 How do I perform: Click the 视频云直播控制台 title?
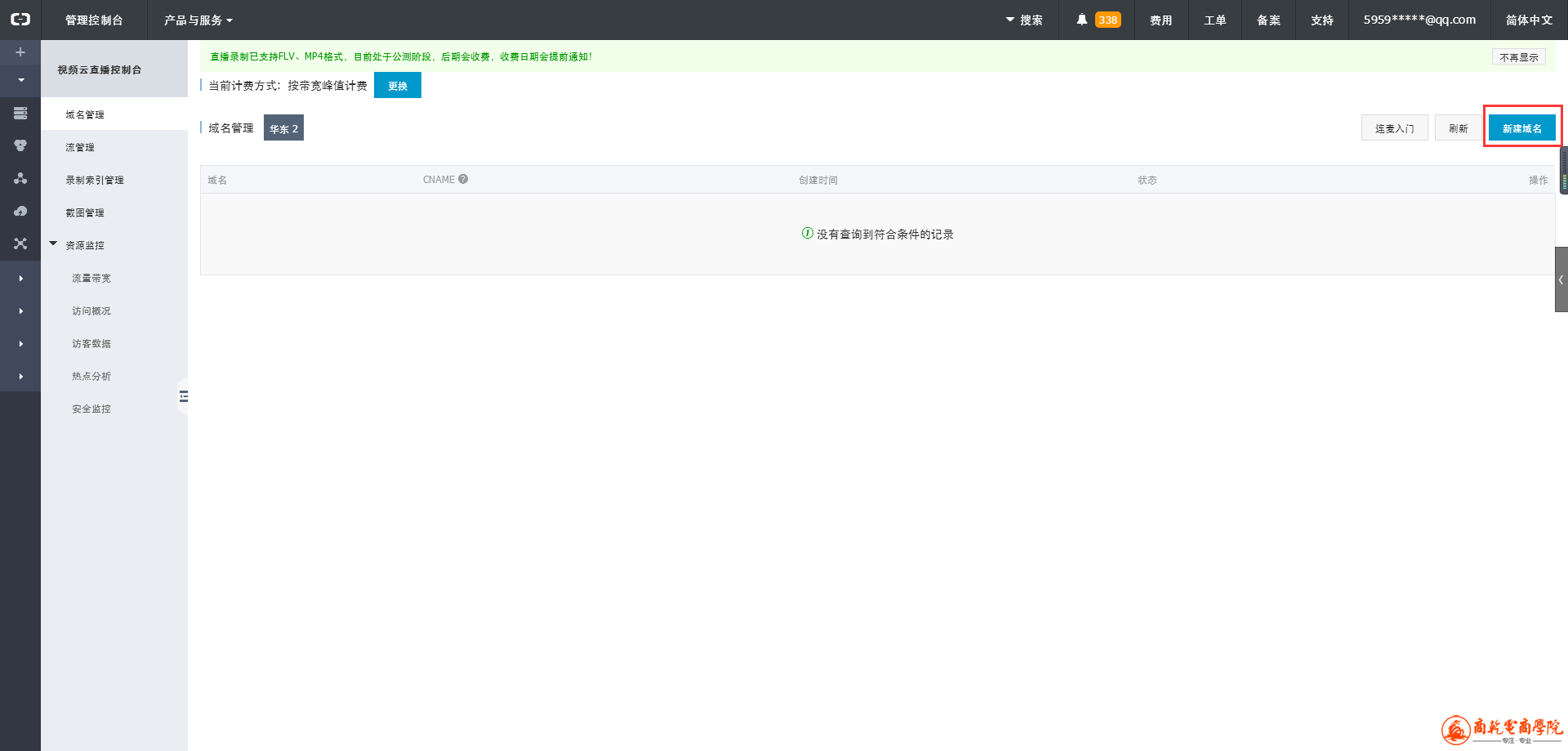click(99, 69)
